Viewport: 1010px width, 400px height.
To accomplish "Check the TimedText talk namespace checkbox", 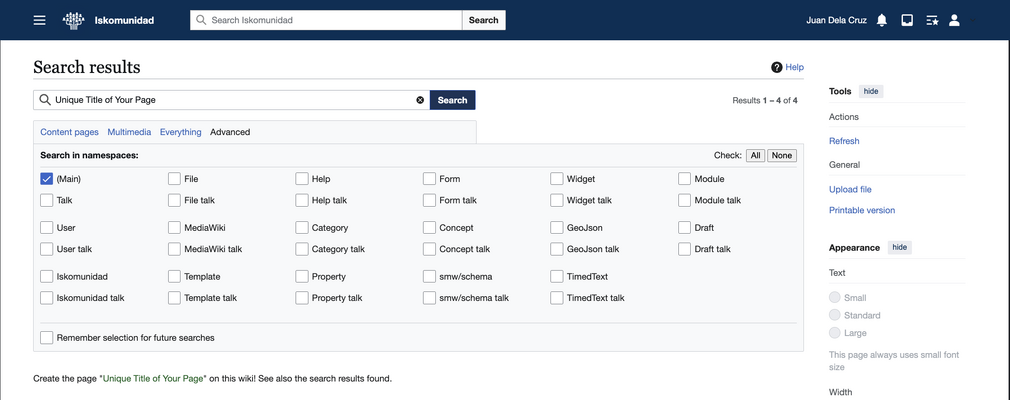I will pos(557,298).
